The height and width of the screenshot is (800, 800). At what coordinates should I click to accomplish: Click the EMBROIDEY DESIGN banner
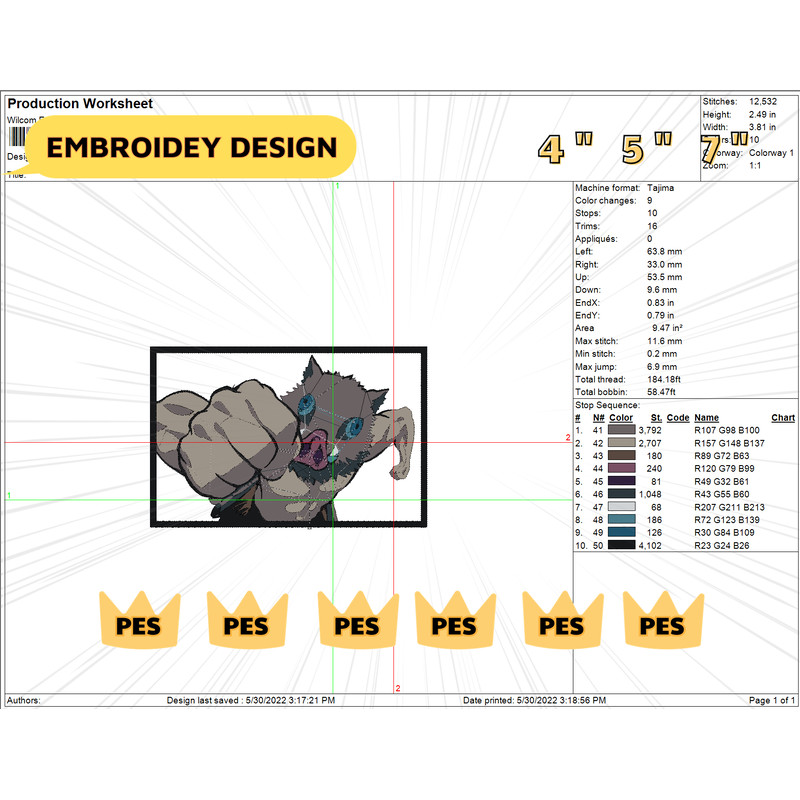(x=193, y=147)
